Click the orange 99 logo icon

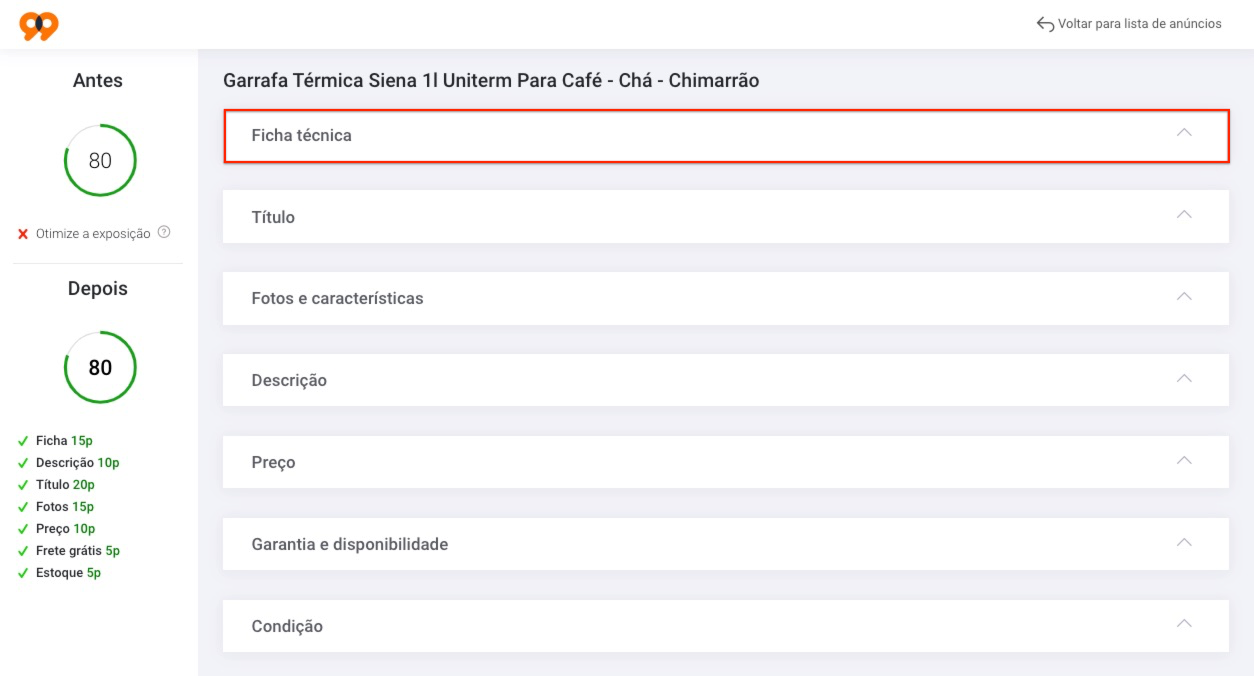[x=39, y=25]
